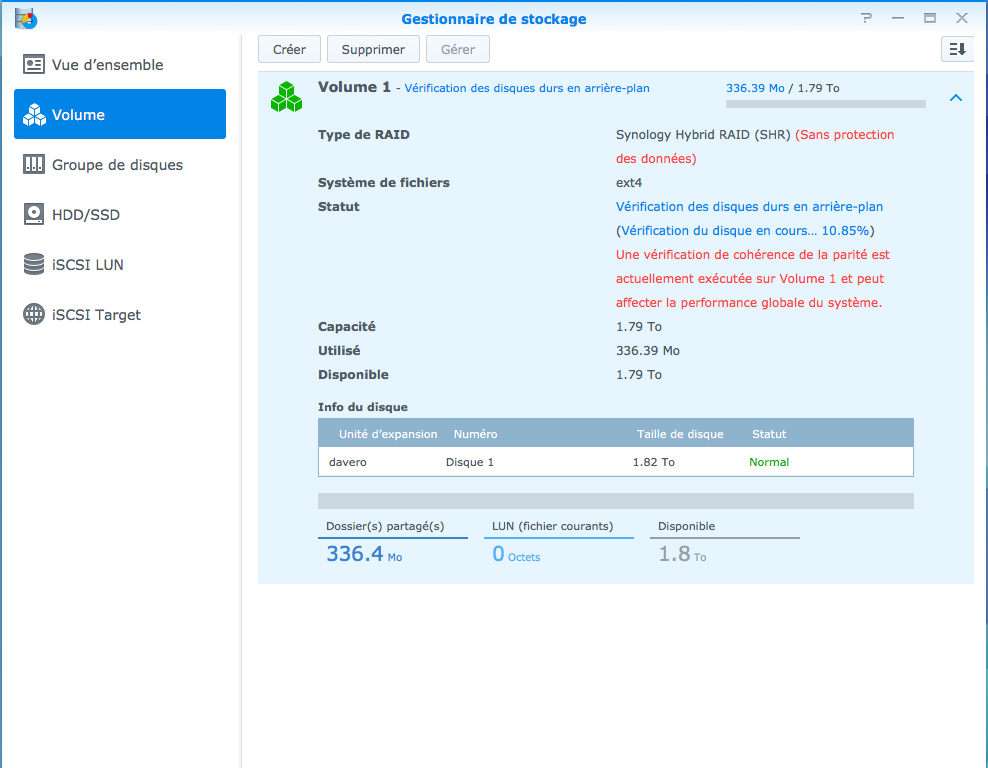Open help with the question mark icon
988x768 pixels.
coord(866,18)
